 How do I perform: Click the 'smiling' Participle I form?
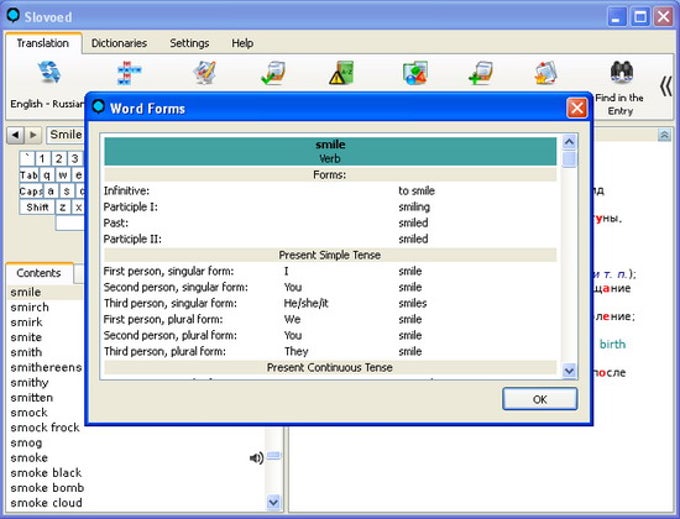414,207
